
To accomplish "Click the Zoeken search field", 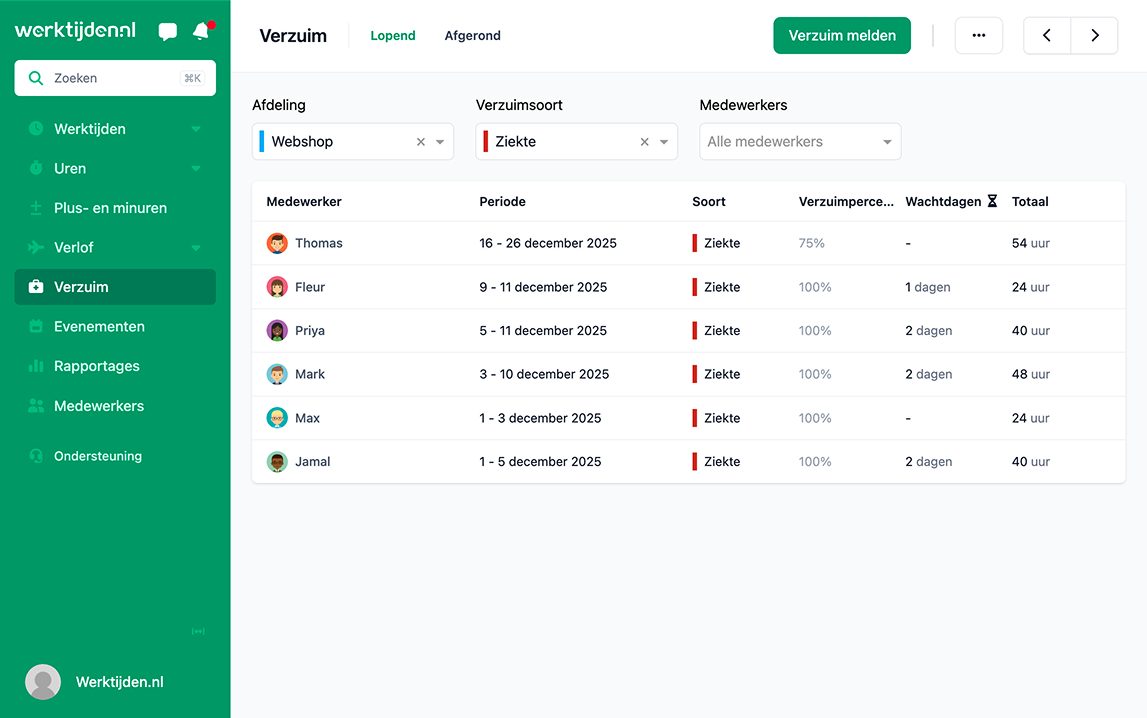I will point(114,77).
